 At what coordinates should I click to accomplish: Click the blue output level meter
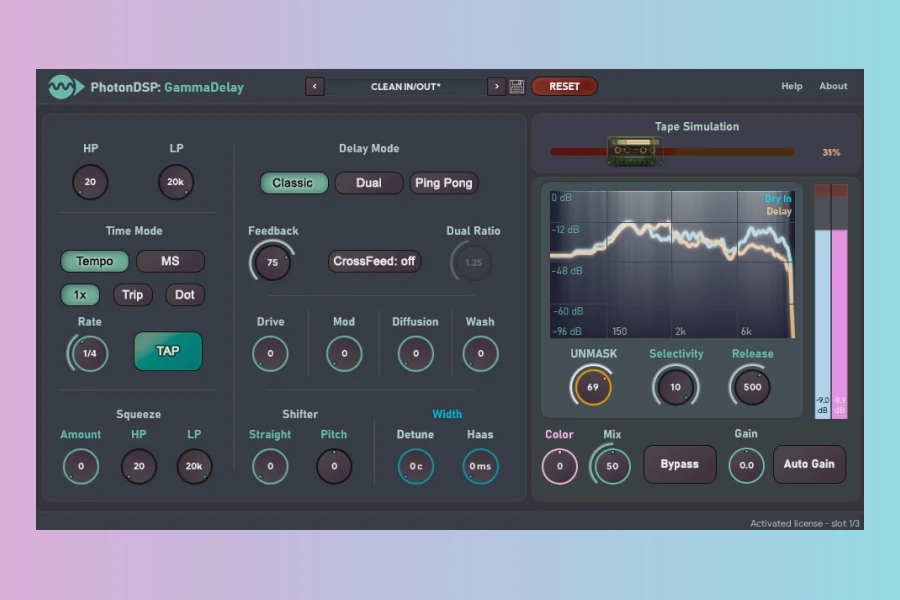[823, 301]
